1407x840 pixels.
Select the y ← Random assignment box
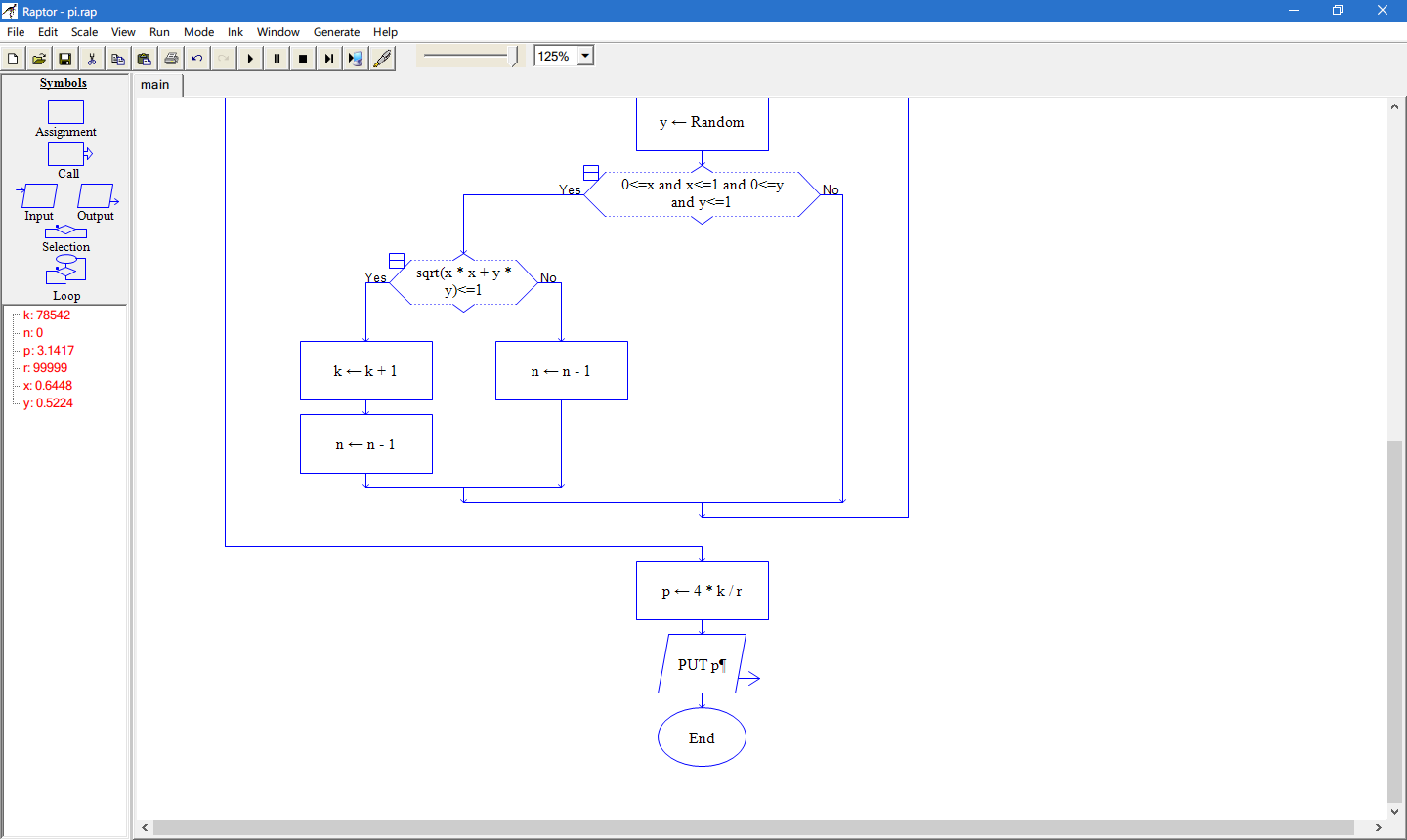pyautogui.click(x=702, y=123)
